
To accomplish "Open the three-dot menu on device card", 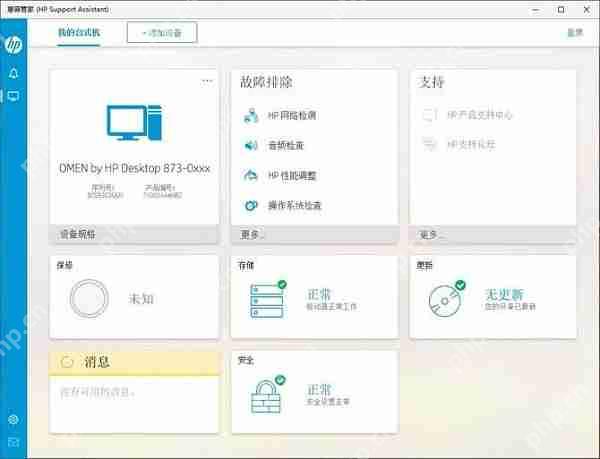I will 207,81.
